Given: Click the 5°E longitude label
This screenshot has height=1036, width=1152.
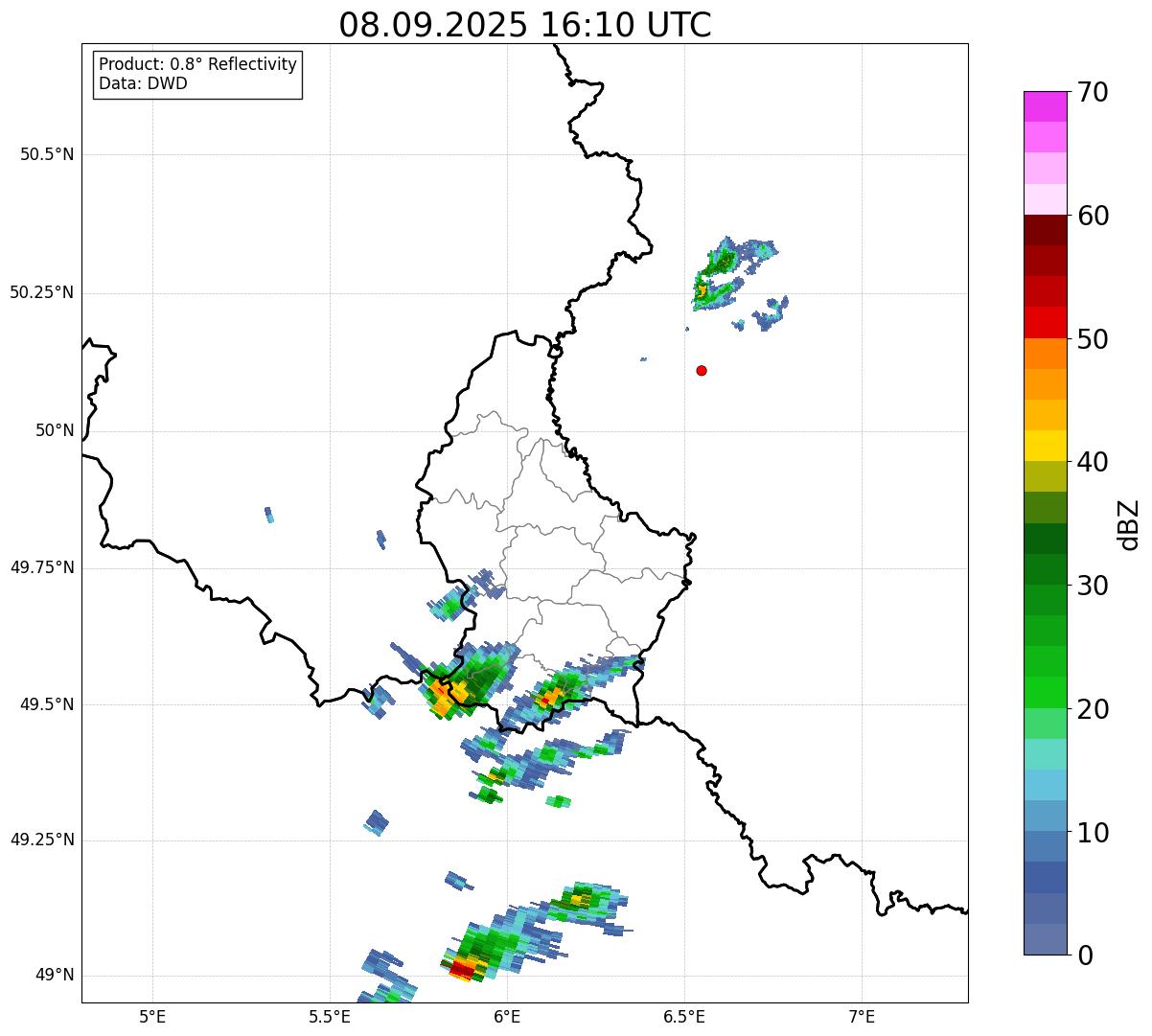Looking at the screenshot, I should point(152,1016).
